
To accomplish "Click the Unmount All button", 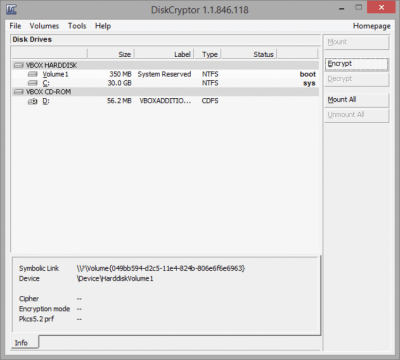I will point(356,115).
